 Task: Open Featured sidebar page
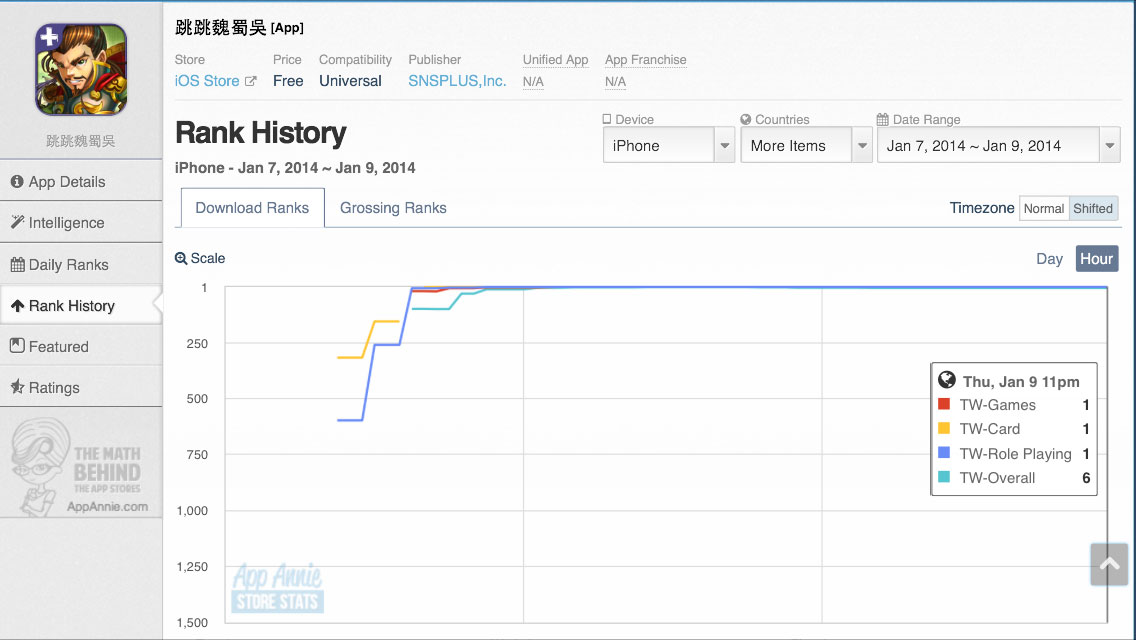click(80, 346)
